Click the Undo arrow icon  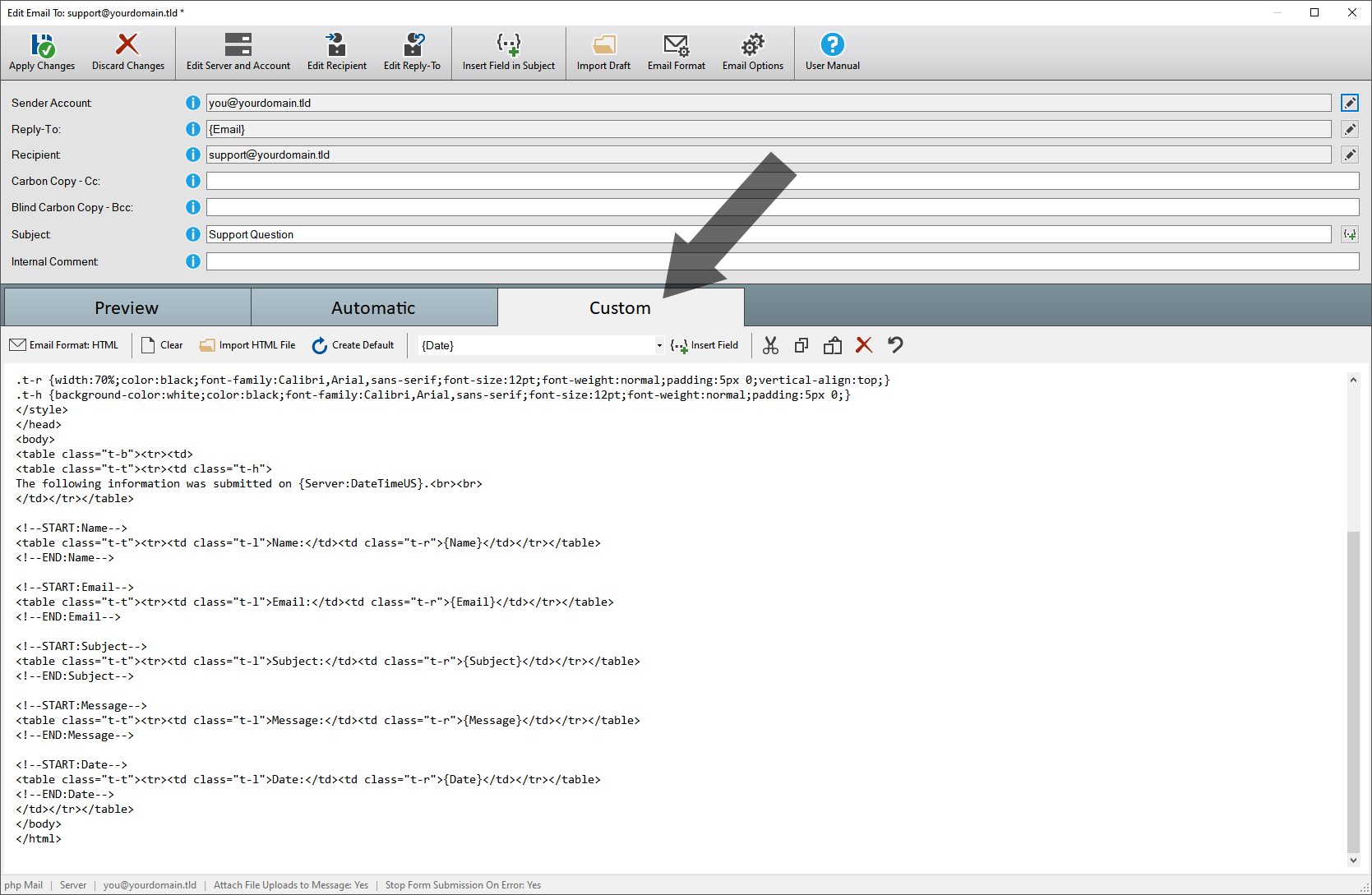pos(895,345)
